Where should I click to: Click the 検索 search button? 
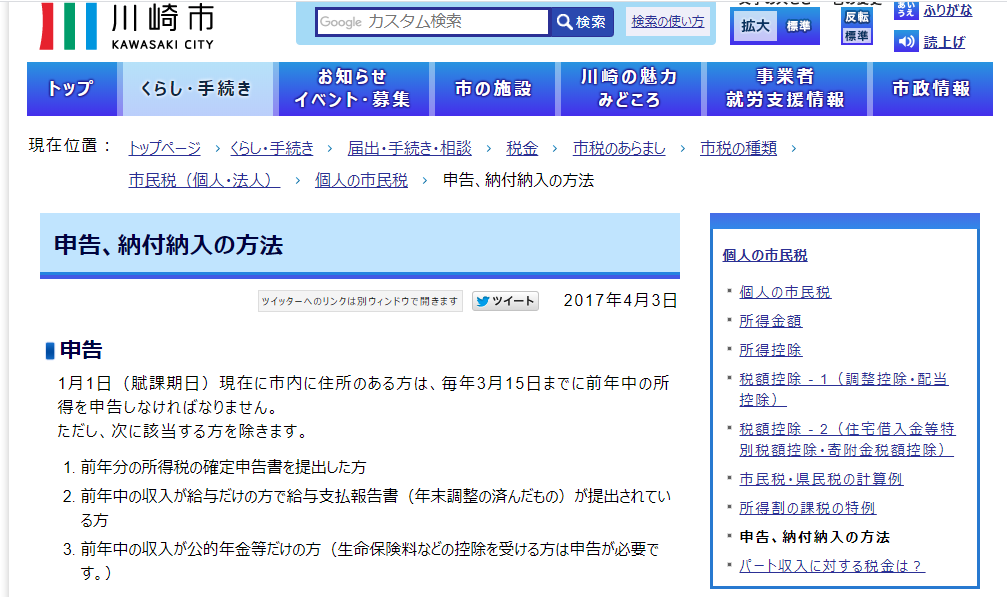click(x=582, y=22)
